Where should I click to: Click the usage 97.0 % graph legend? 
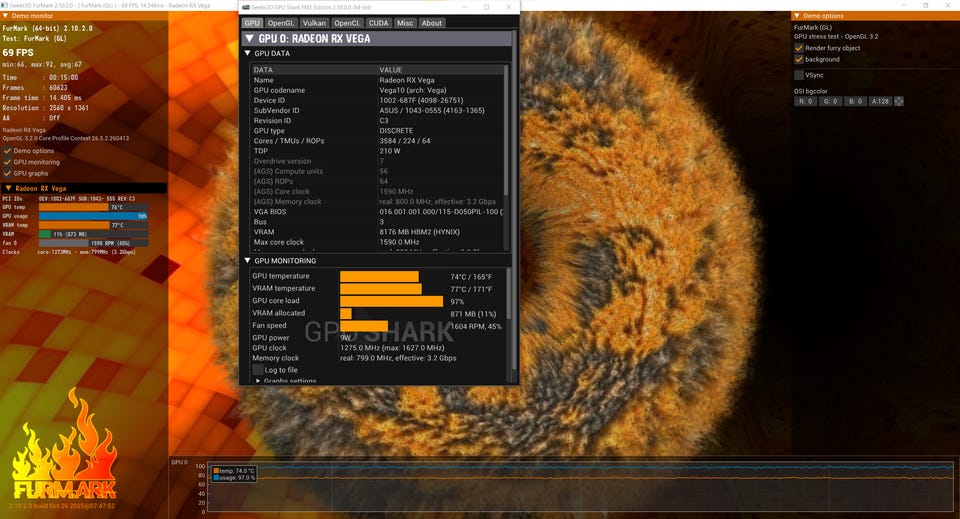[x=234, y=477]
